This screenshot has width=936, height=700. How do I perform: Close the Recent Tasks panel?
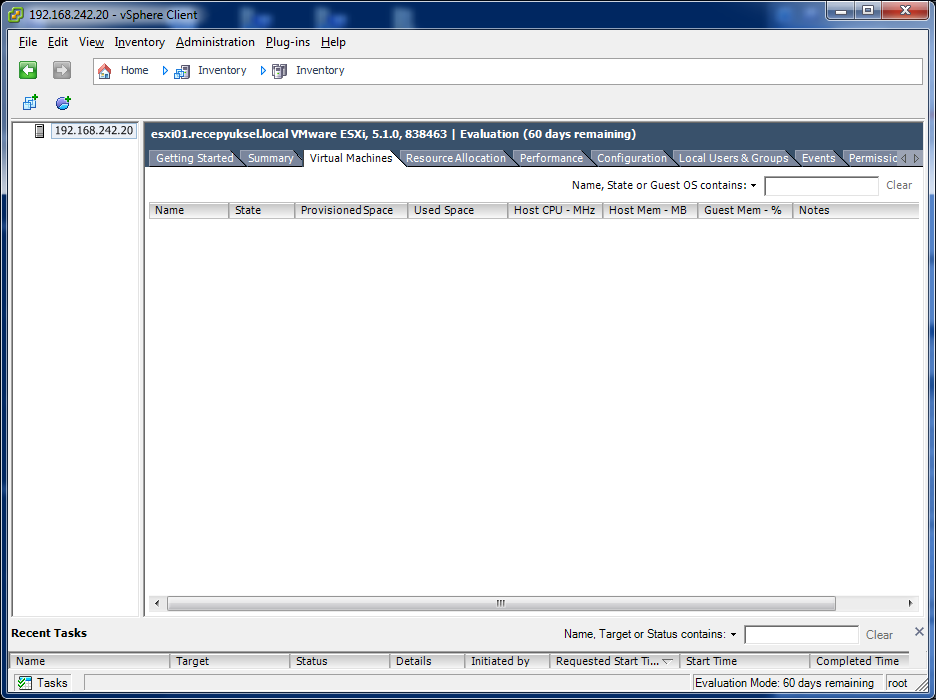[x=919, y=631]
